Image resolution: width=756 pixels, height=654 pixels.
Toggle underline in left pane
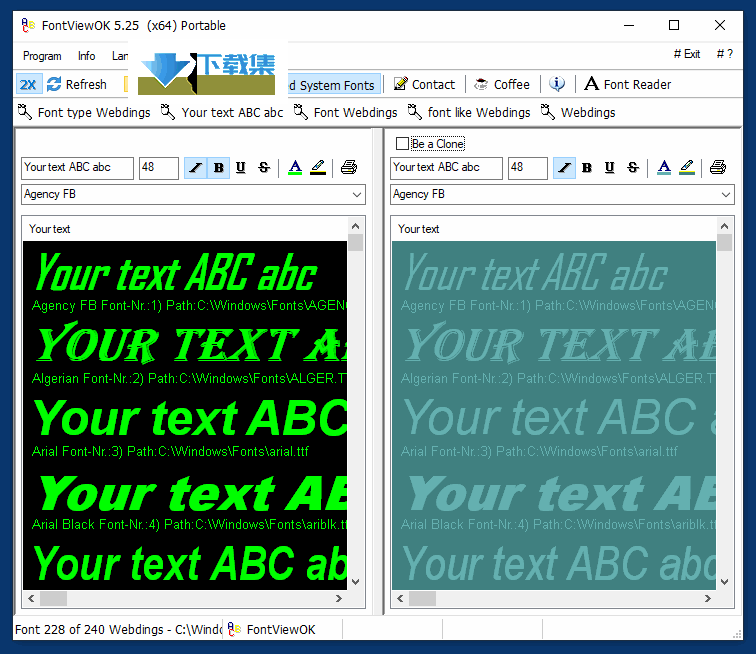click(241, 168)
